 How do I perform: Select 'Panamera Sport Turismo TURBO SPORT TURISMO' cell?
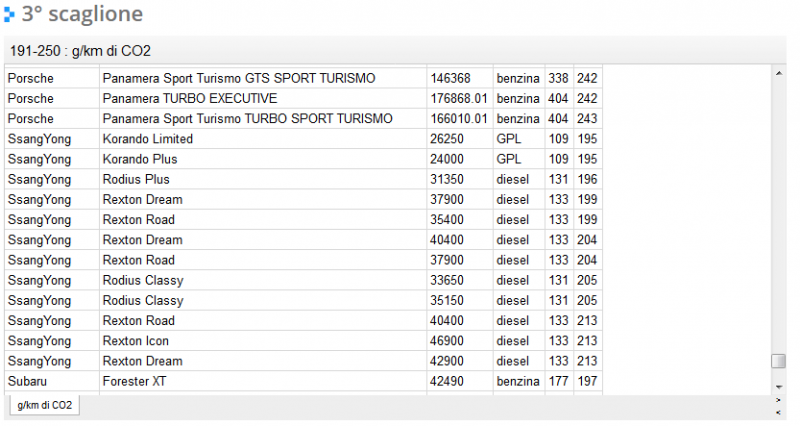[x=263, y=119]
